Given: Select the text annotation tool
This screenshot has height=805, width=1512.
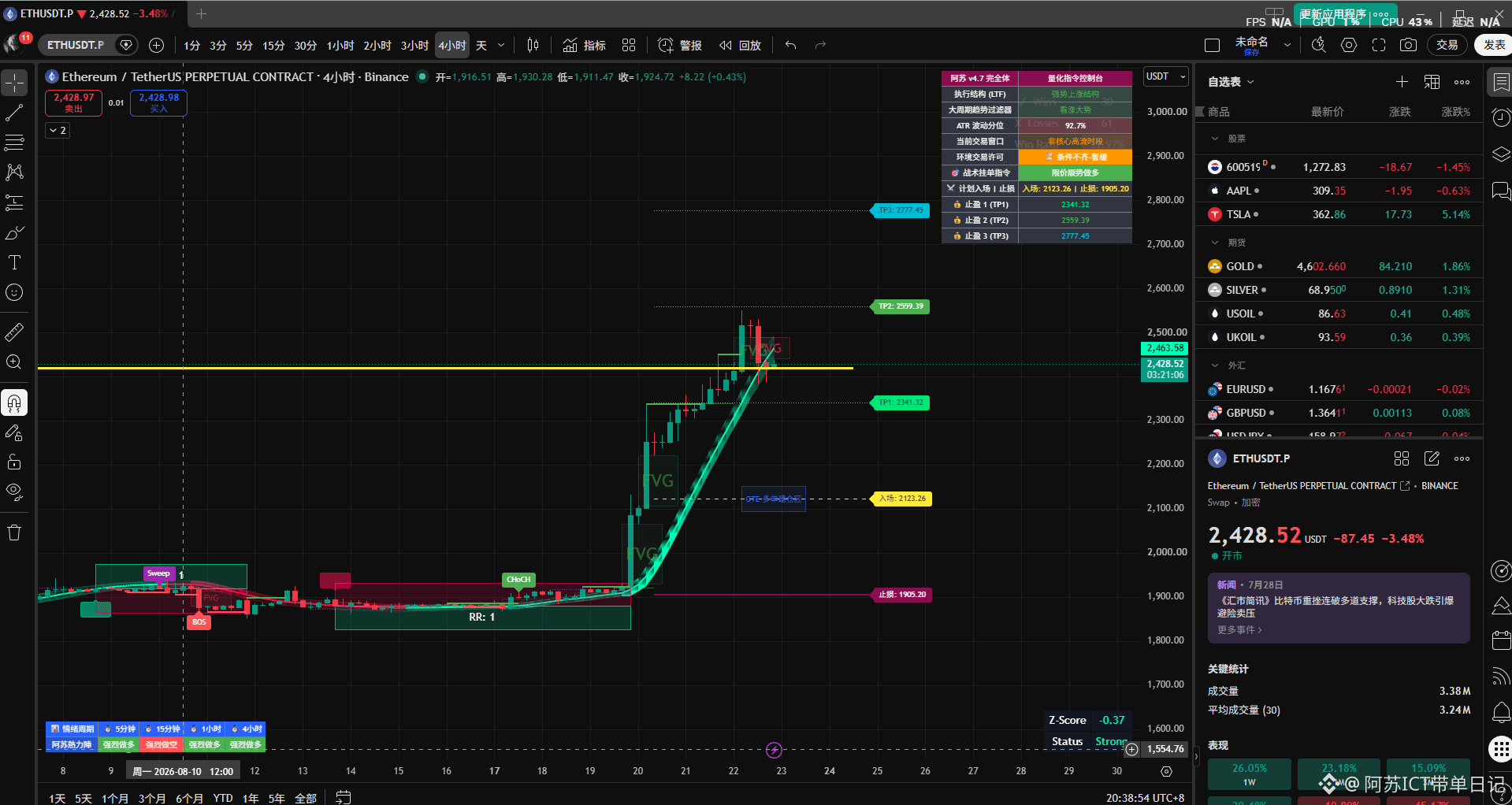Looking at the screenshot, I should (14, 262).
